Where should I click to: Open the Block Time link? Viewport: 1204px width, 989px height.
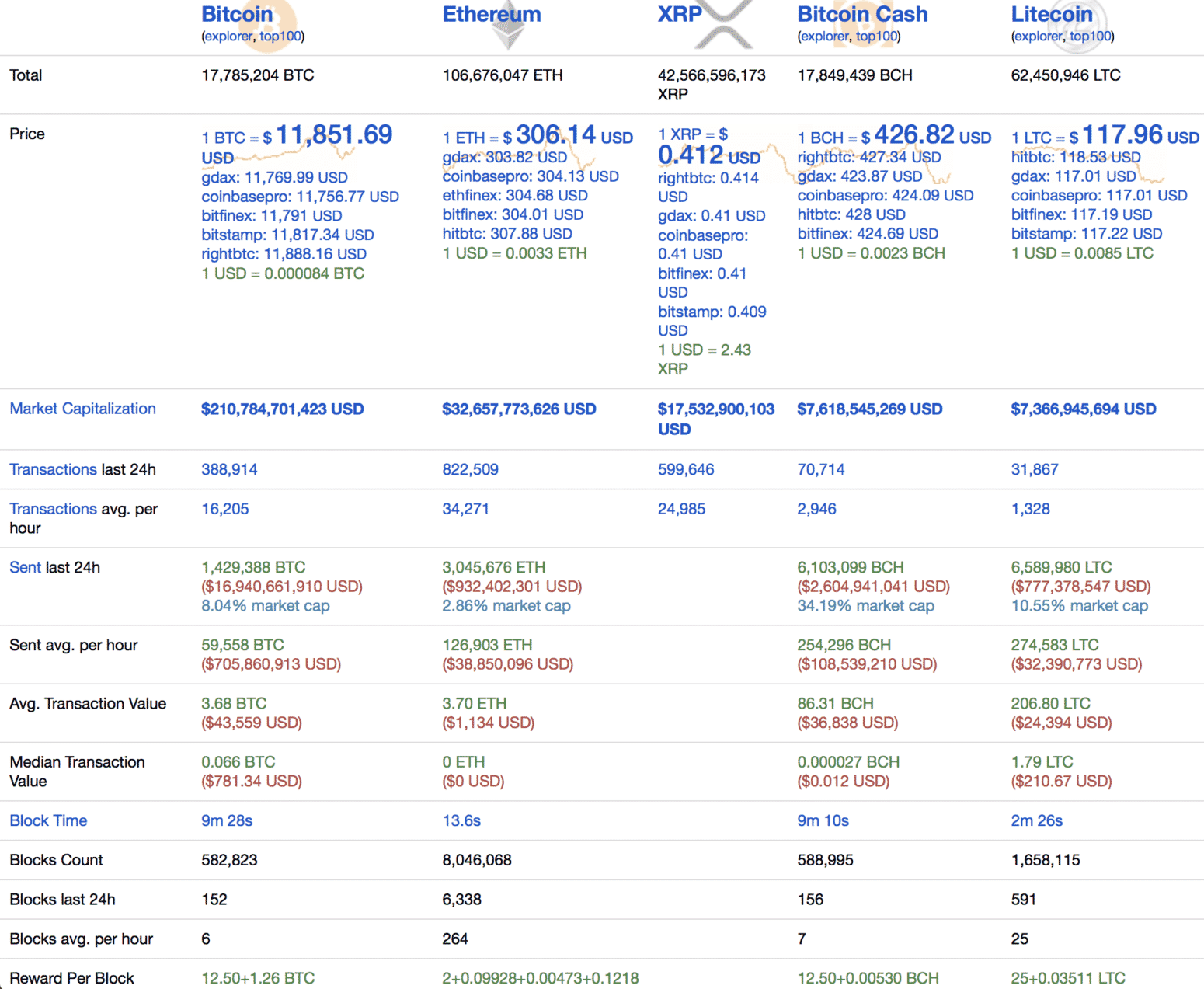(x=48, y=820)
